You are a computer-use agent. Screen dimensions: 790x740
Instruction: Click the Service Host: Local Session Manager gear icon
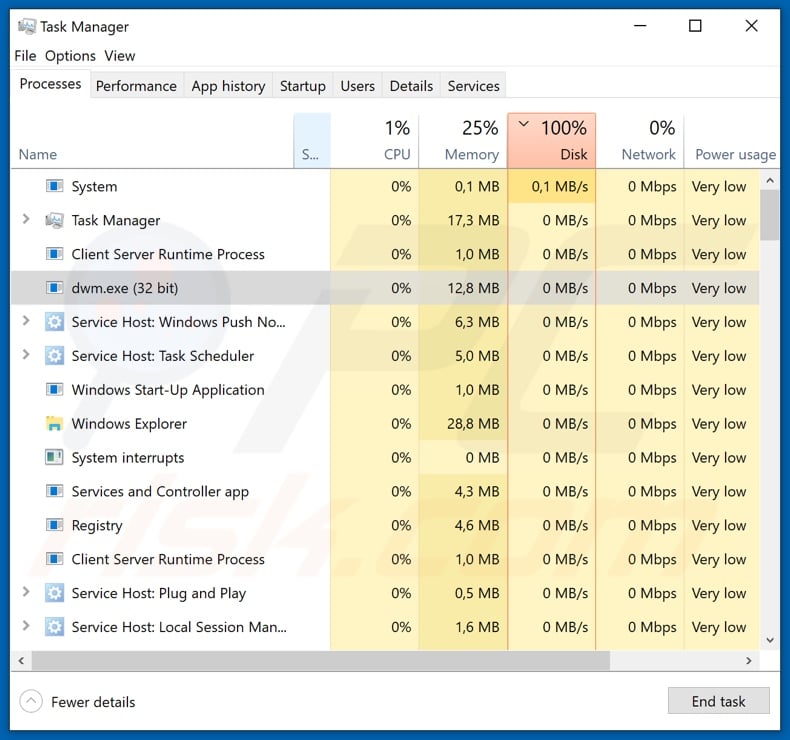54,627
